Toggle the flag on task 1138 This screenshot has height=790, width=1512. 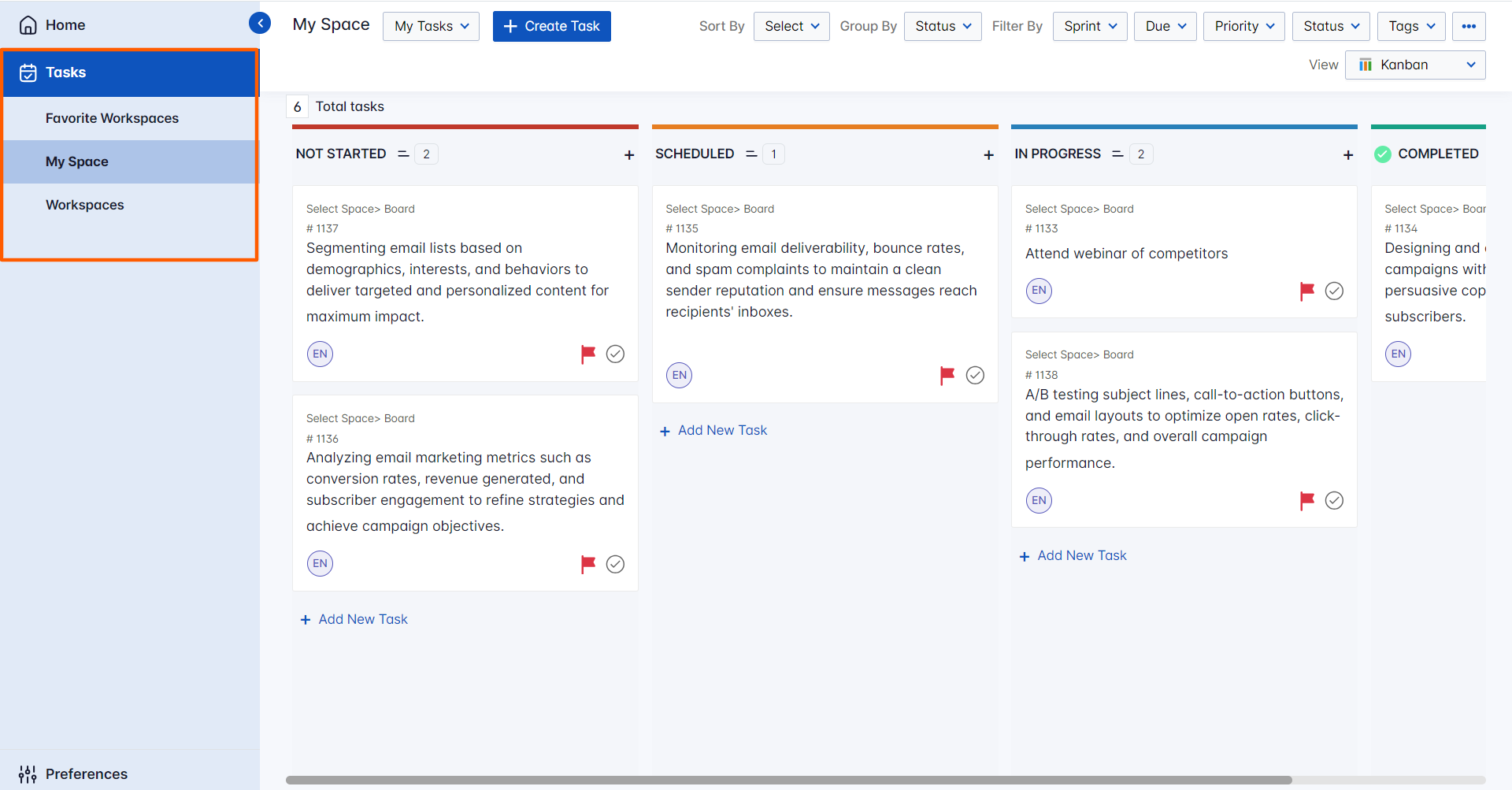(1307, 500)
